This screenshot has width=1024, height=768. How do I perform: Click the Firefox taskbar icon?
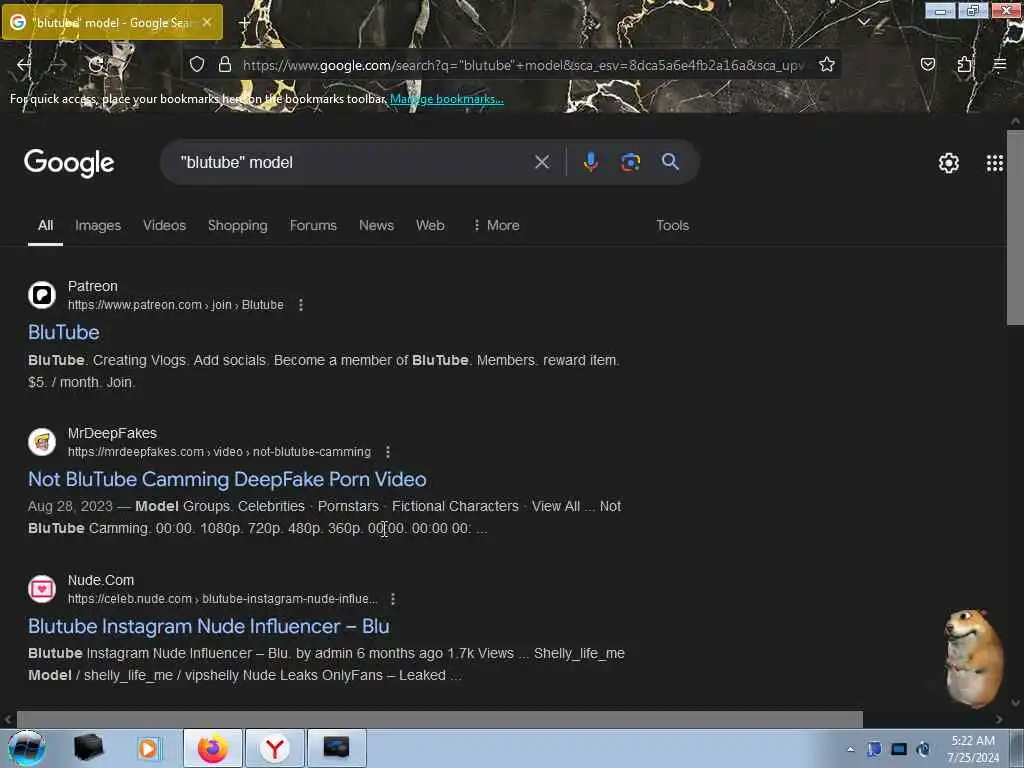213,748
